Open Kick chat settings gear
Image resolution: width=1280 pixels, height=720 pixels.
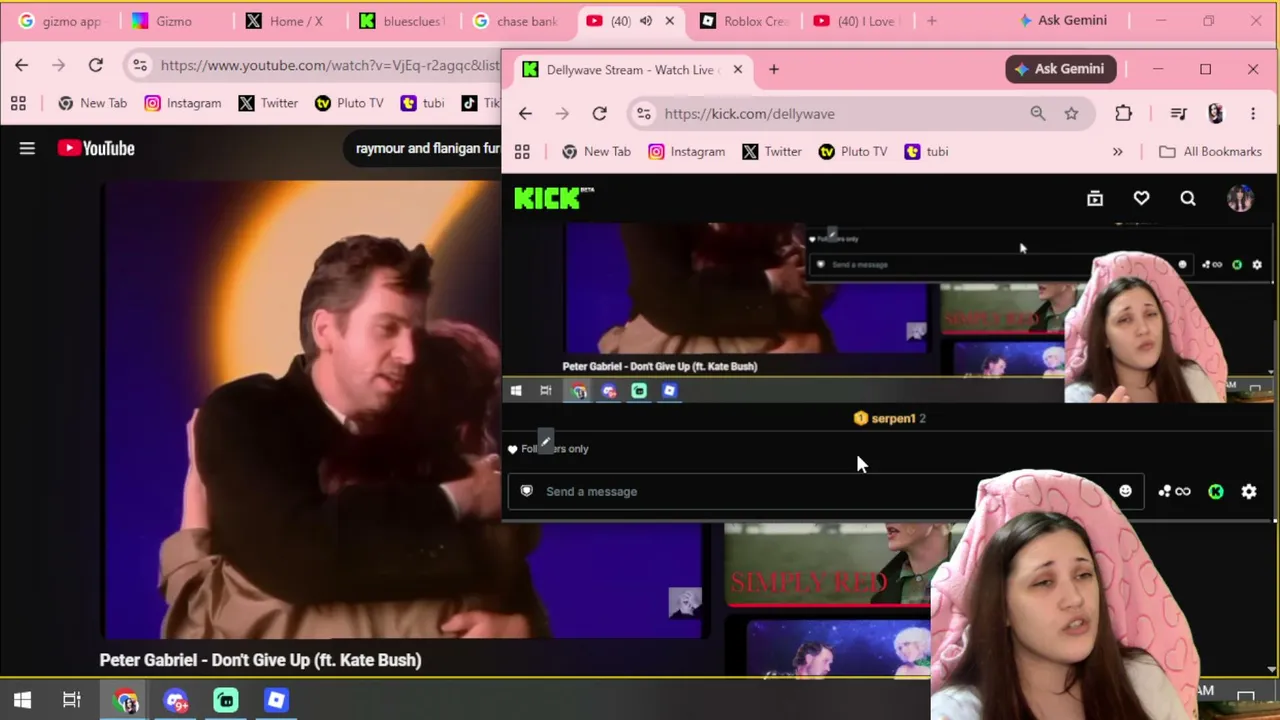pyautogui.click(x=1249, y=491)
